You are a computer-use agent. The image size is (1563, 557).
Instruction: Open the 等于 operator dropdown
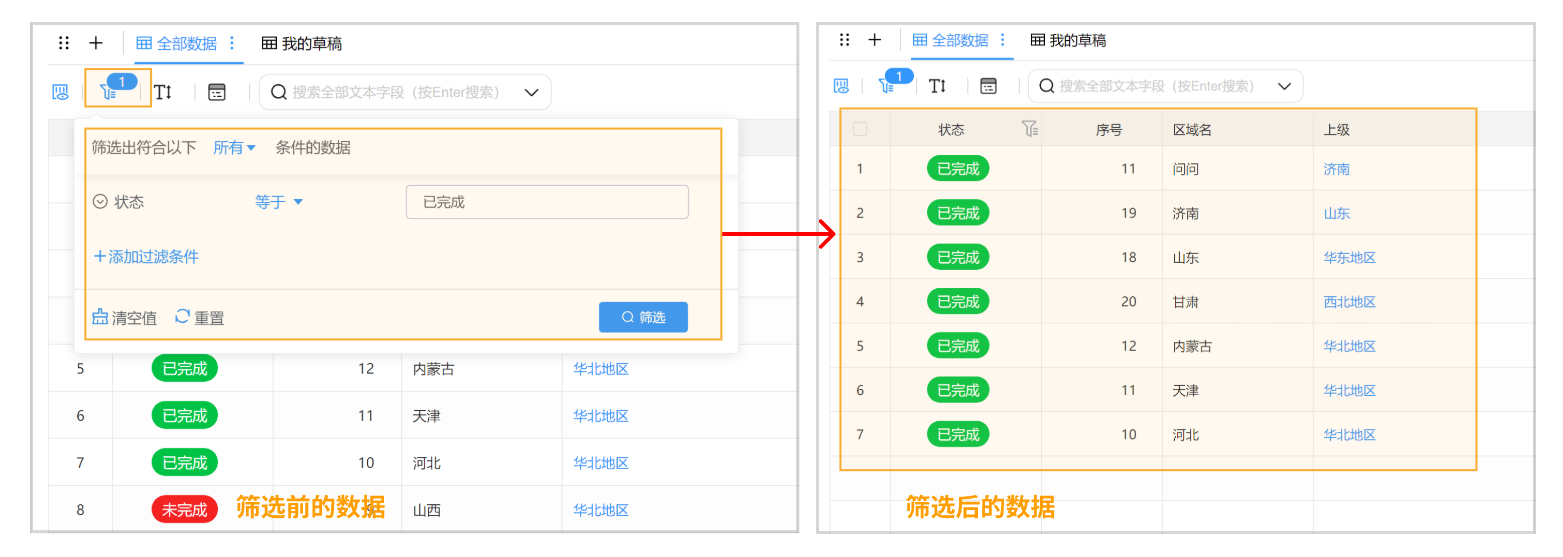pos(279,202)
